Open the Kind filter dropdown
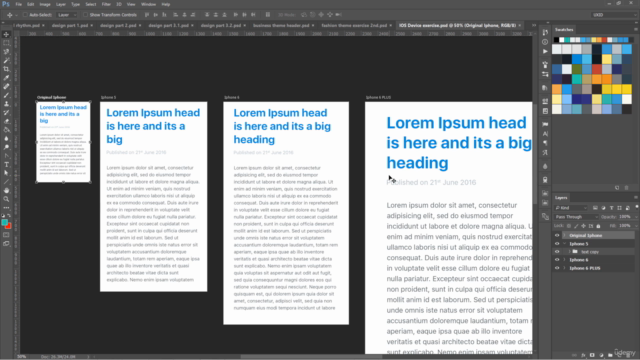Image resolution: width=640 pixels, height=360 pixels. [x=571, y=208]
